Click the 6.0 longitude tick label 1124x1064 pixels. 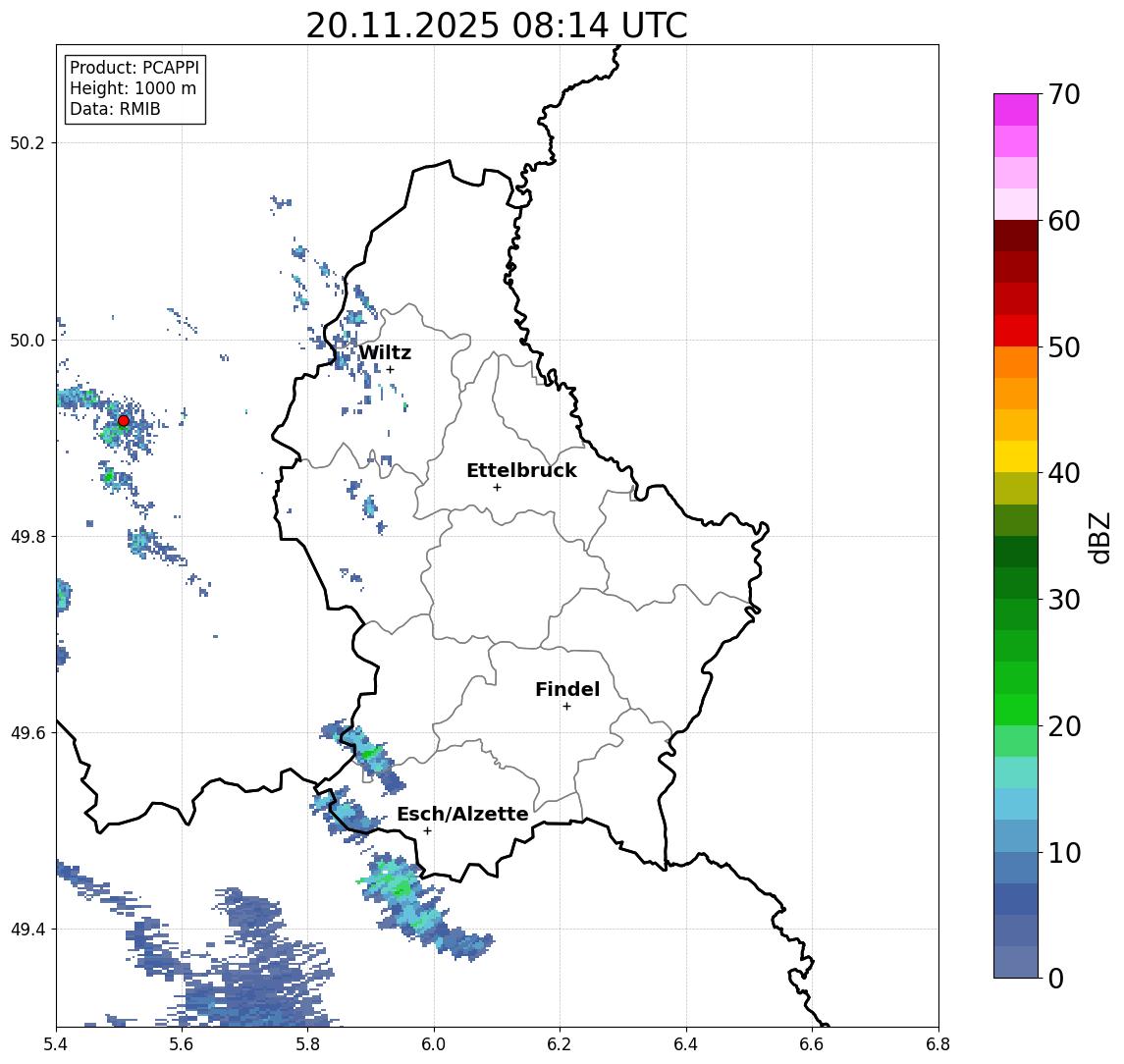tap(435, 1044)
